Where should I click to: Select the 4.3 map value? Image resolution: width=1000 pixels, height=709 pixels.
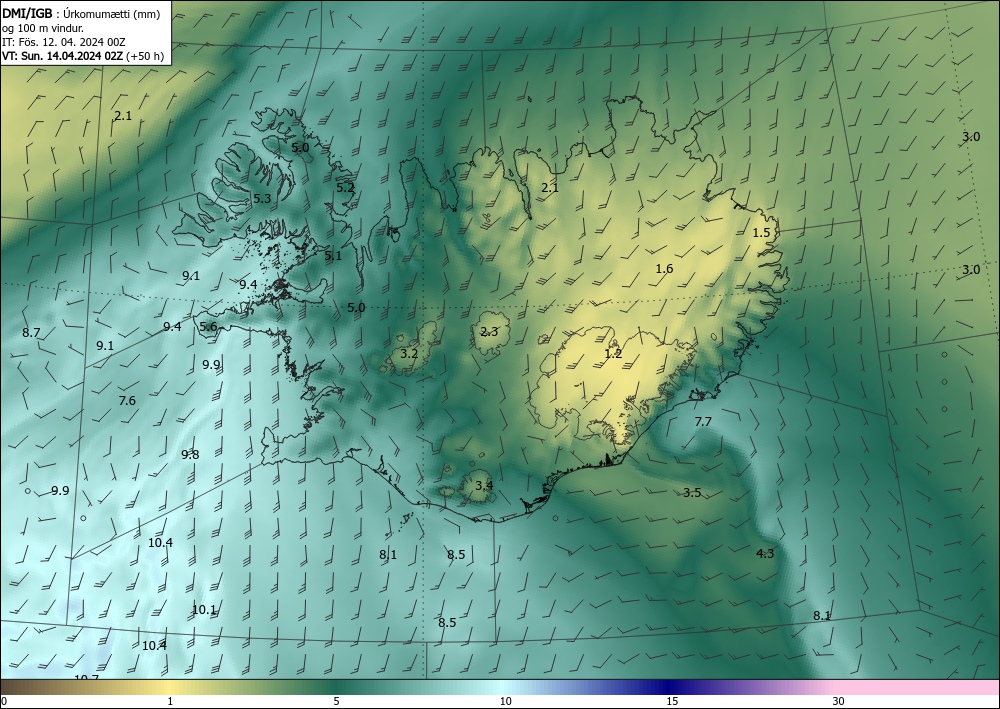pyautogui.click(x=765, y=553)
